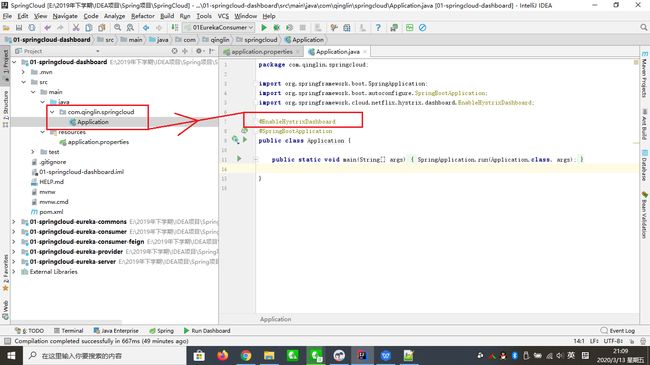Open the 01EurekaConsumer run configuration dropdown

(x=218, y=27)
